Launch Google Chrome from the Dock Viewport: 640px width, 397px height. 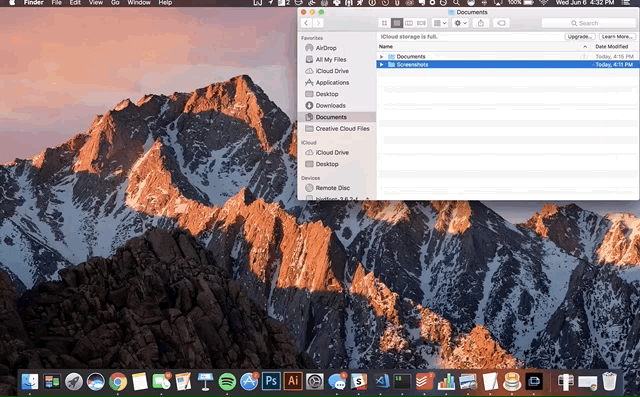[118, 382]
